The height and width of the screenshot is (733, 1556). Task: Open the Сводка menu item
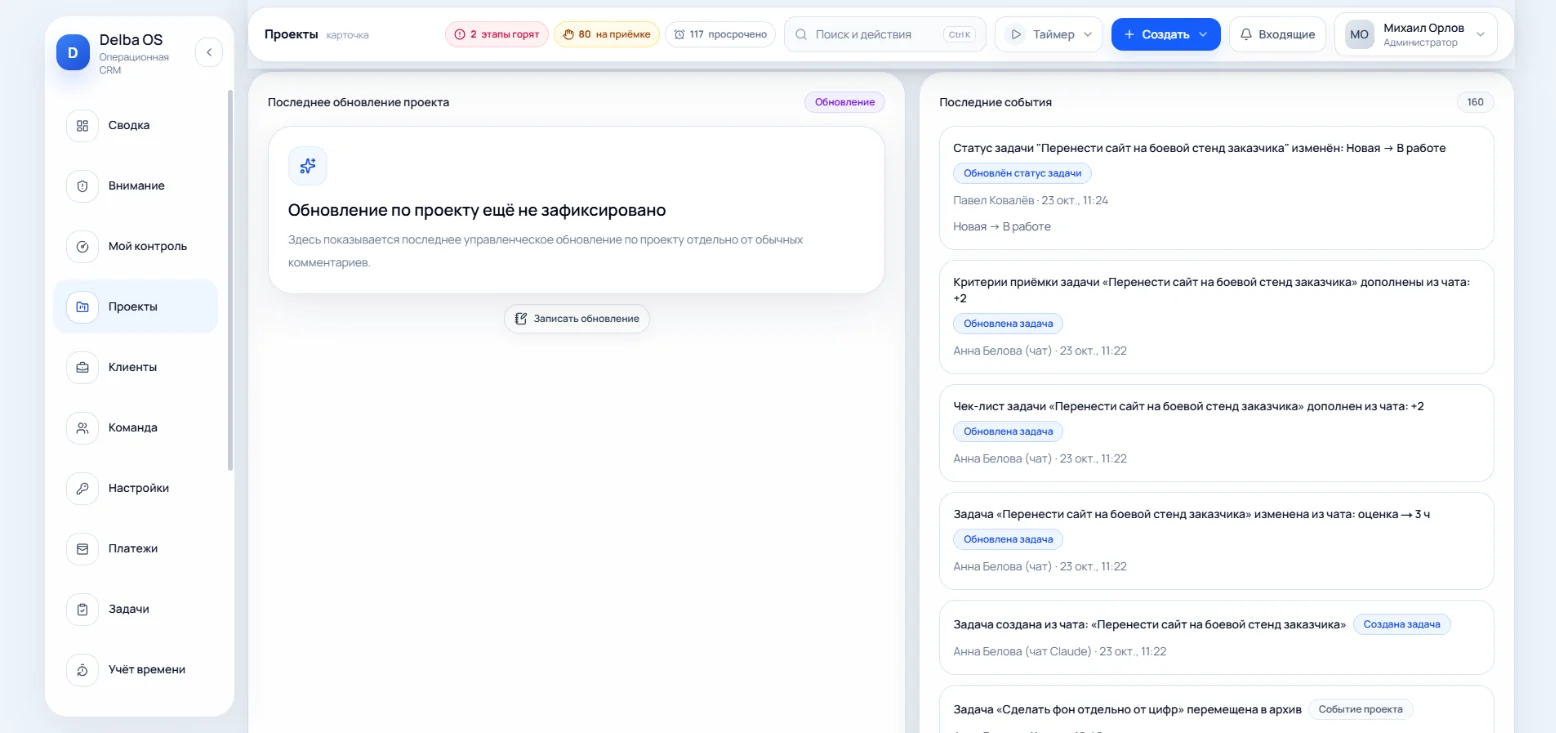pos(136,125)
